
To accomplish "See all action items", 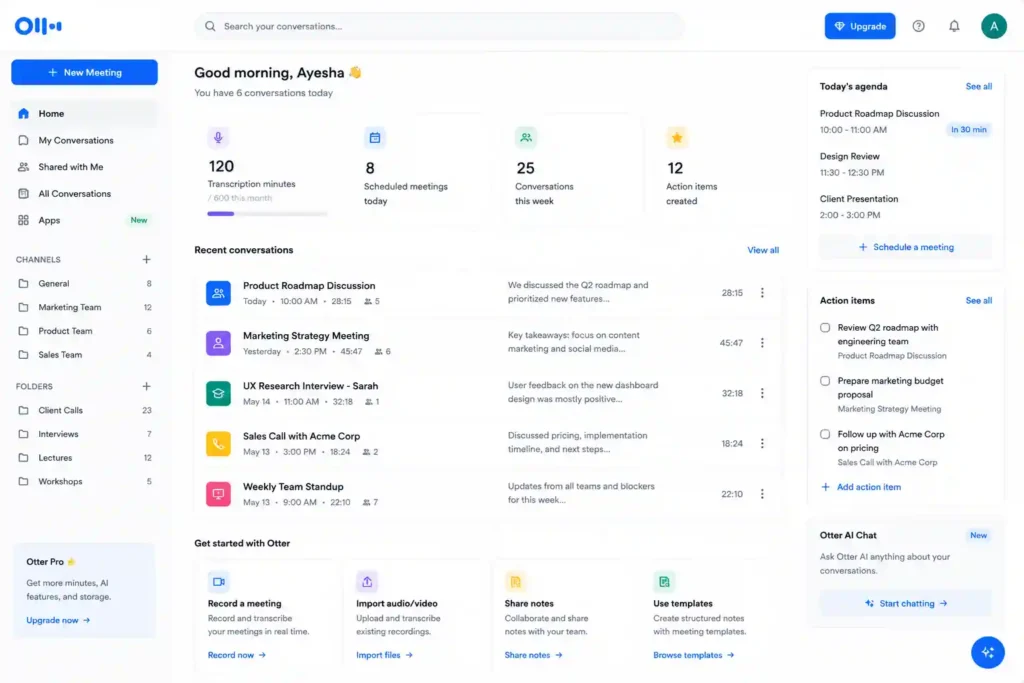I will click(x=978, y=300).
